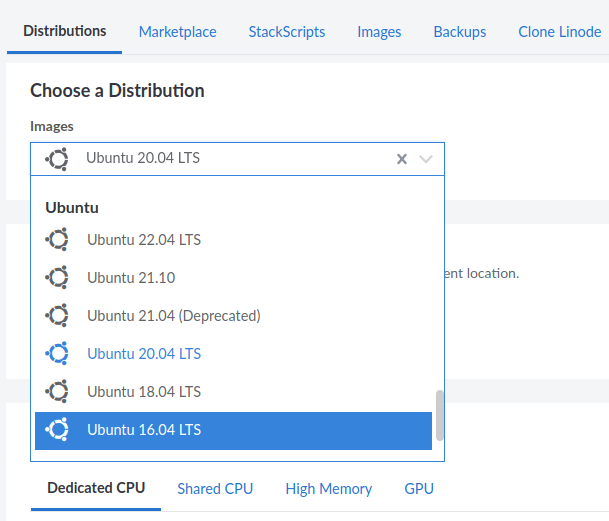Image resolution: width=609 pixels, height=521 pixels.
Task: Select the High Memory plan tab
Action: [x=329, y=489]
